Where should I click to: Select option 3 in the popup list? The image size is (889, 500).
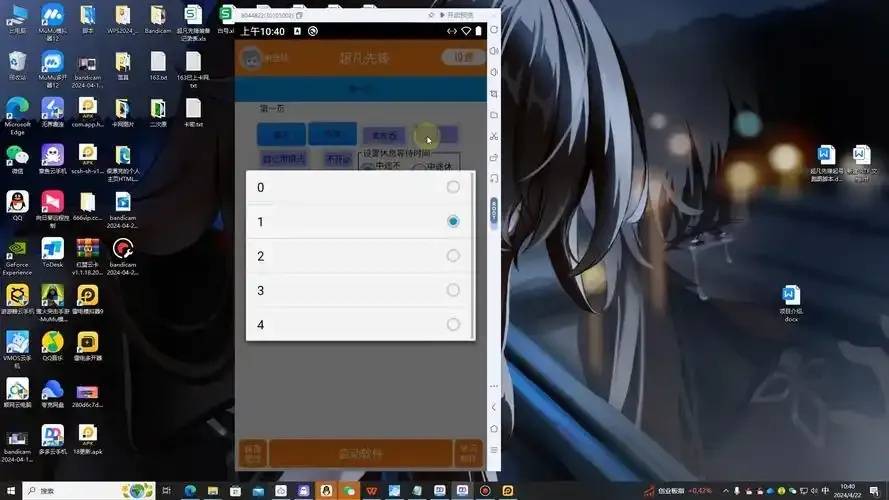click(361, 290)
